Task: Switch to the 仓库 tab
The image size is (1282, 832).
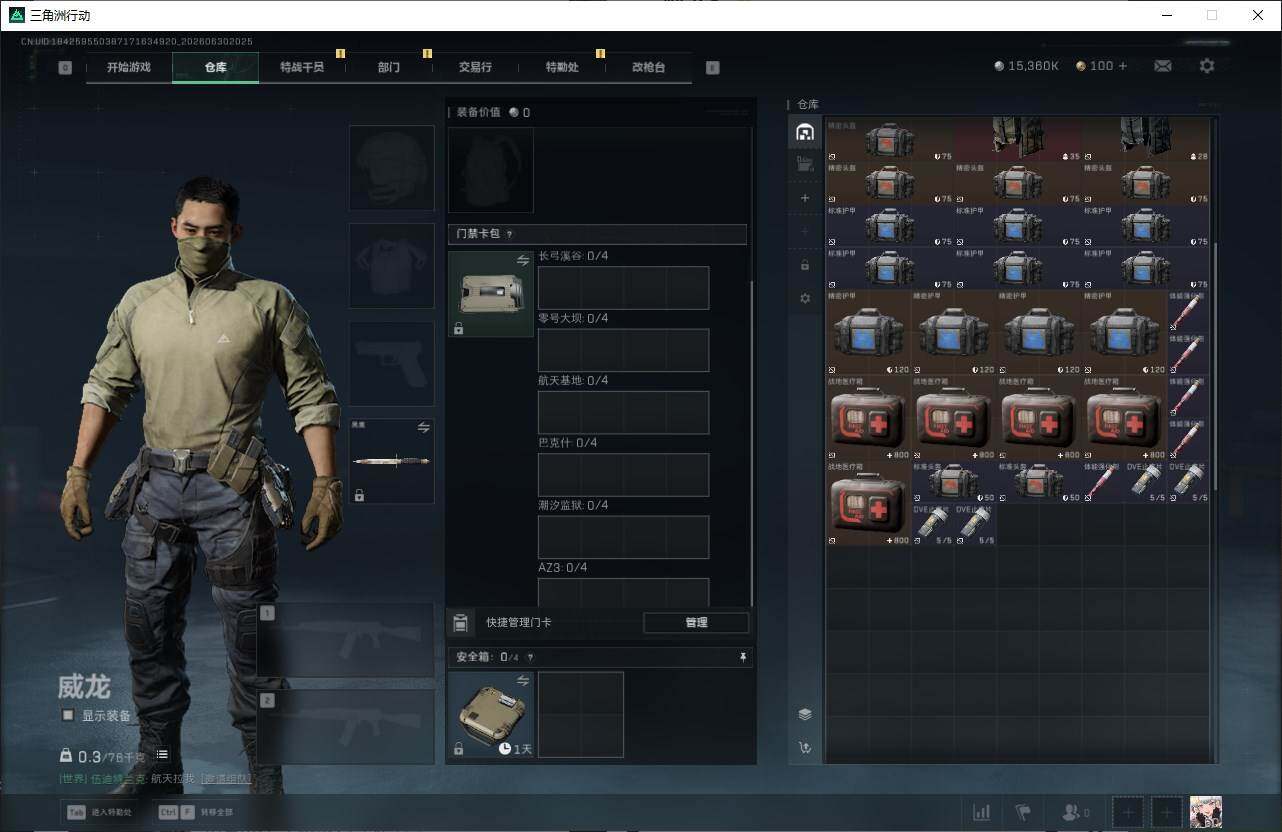Action: [215, 68]
